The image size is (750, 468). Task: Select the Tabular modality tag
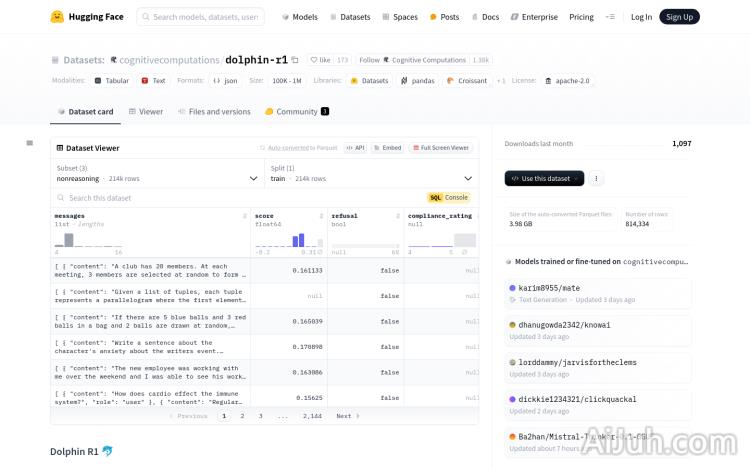click(111, 80)
